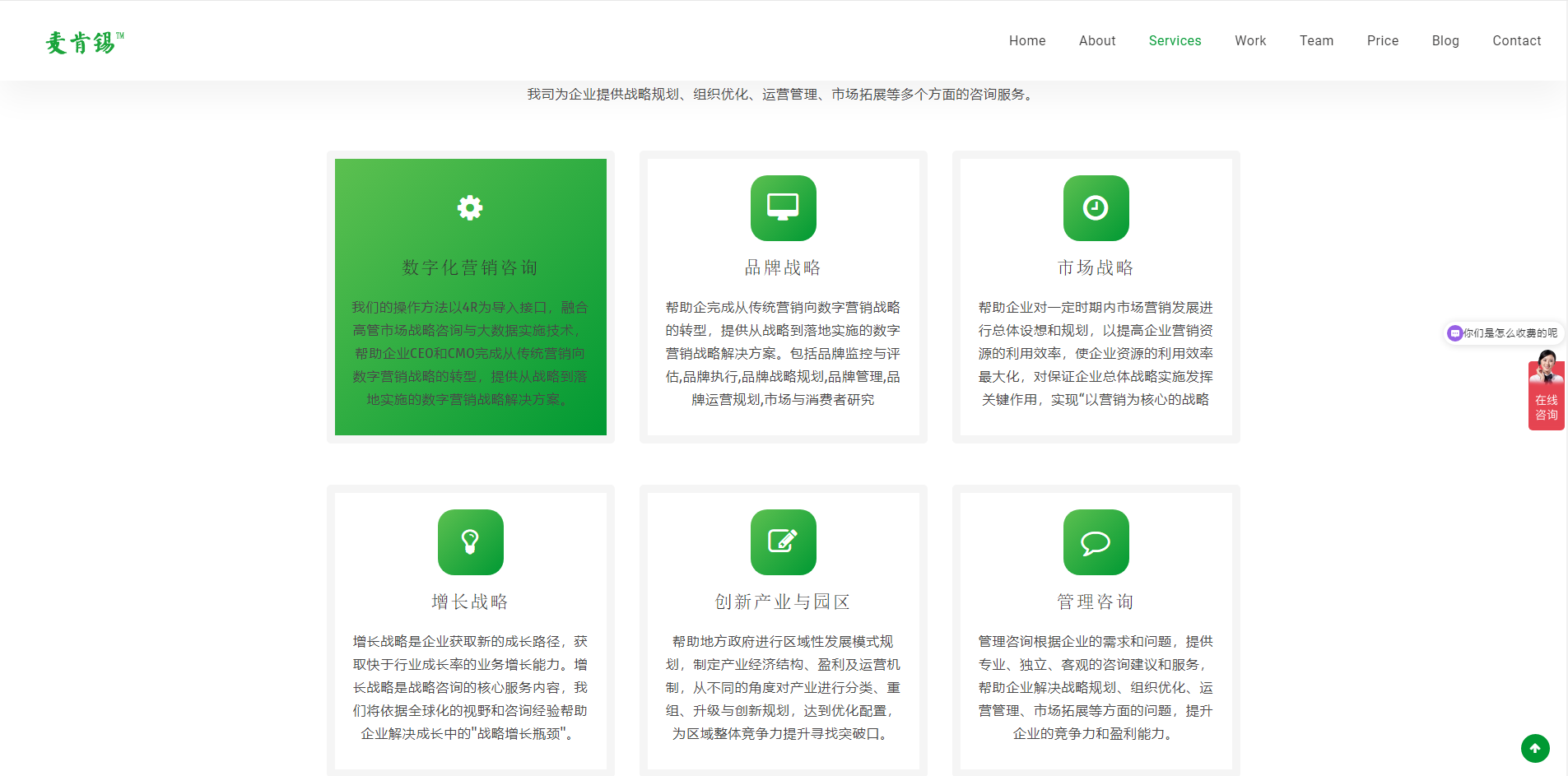Screen dimensions: 1568x776
Task: Go to the Home menu item
Action: 1027,40
